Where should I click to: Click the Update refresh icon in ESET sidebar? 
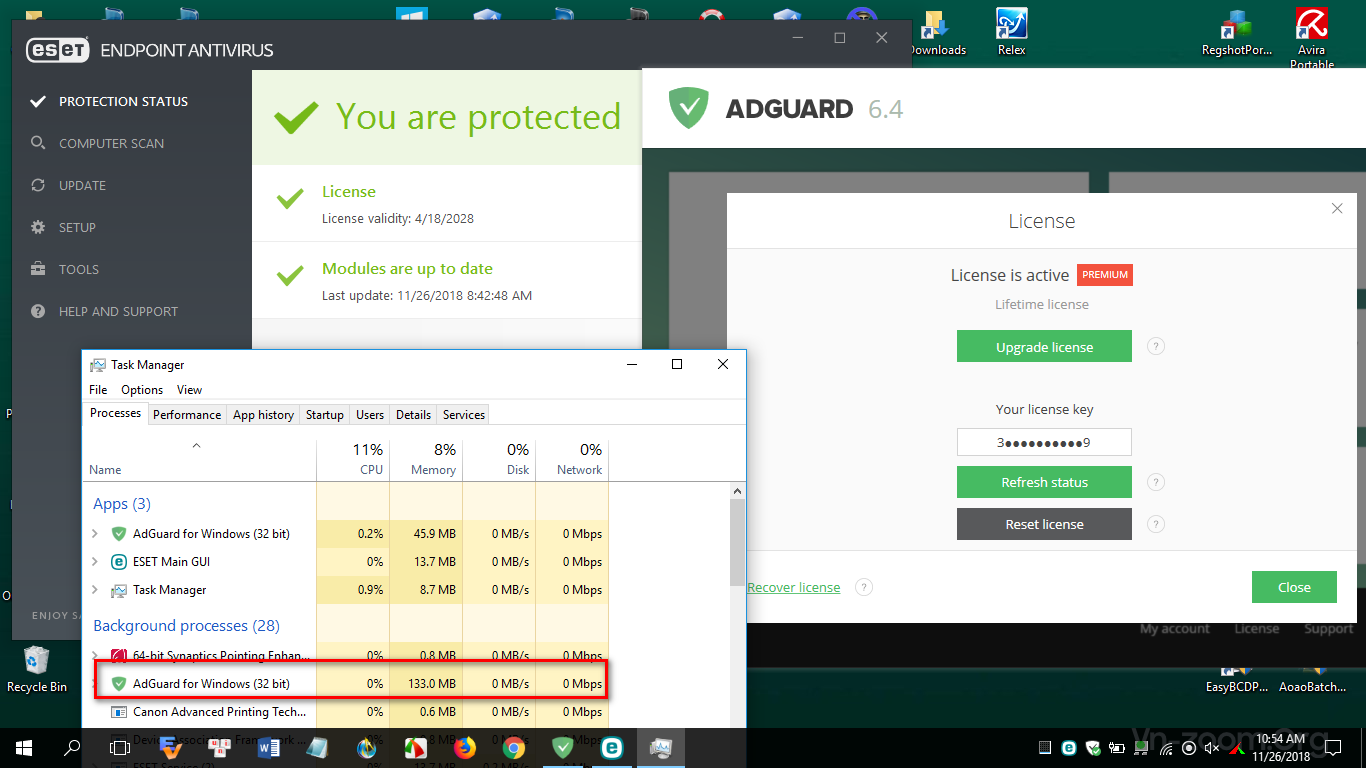click(x=38, y=185)
